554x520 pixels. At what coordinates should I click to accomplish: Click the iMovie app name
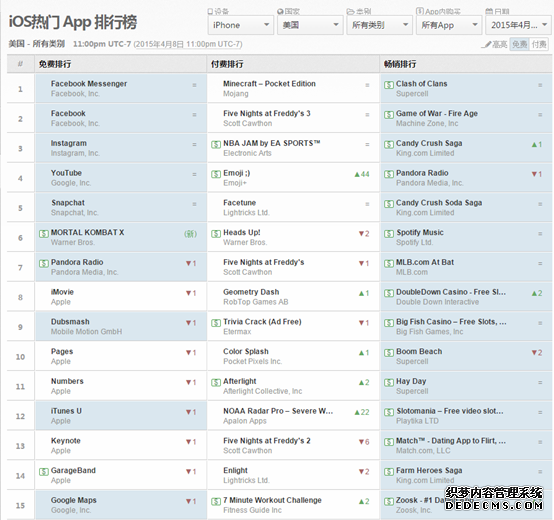point(62,292)
